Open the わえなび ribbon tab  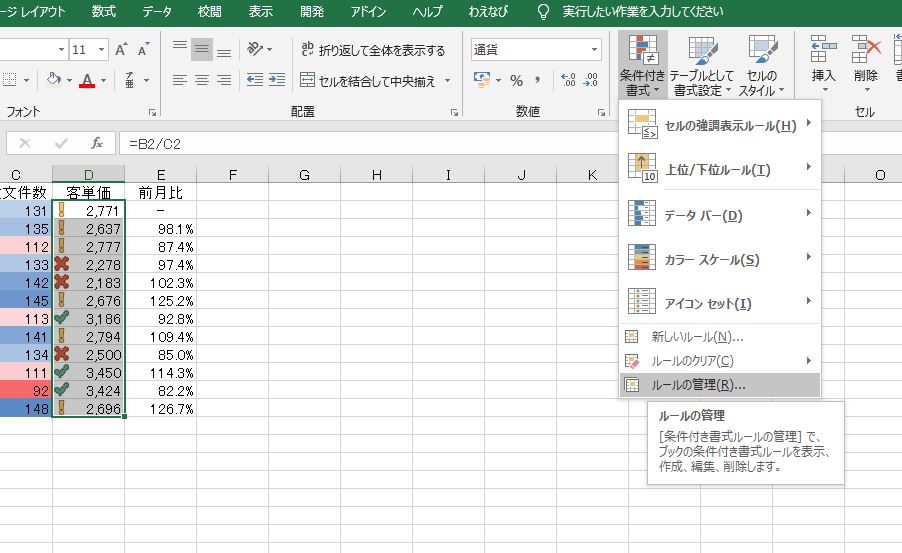(x=488, y=12)
